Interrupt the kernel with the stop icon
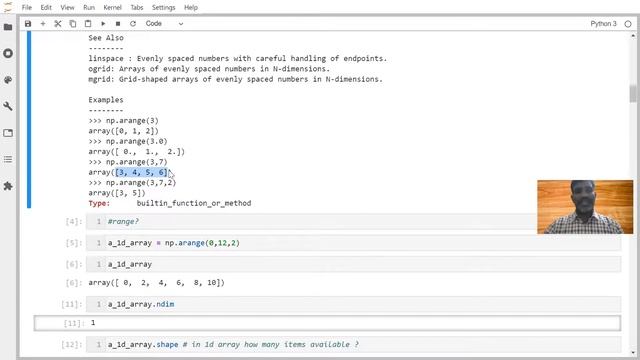Screen dimensions: 640x360 tap(118, 24)
